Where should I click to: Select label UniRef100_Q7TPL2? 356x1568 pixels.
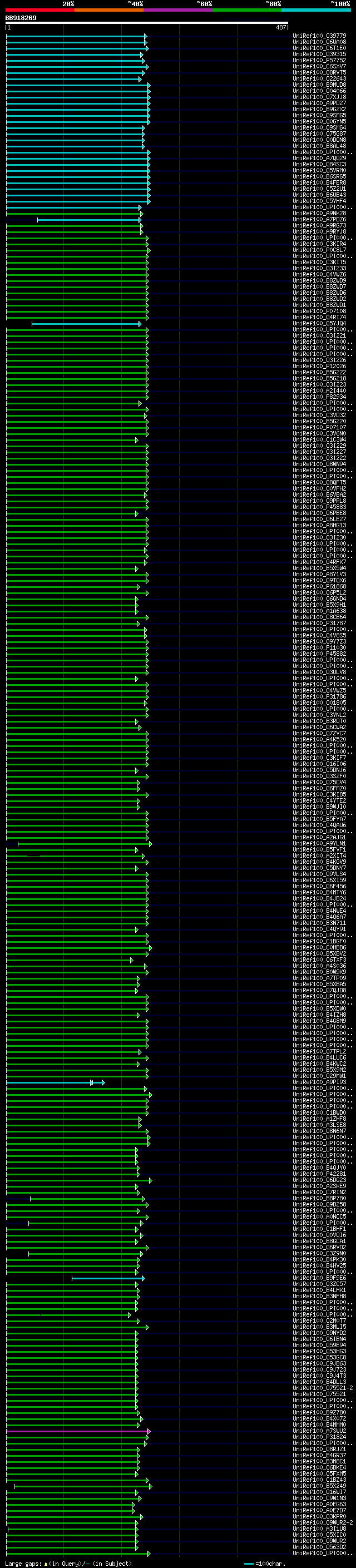pos(319,1051)
